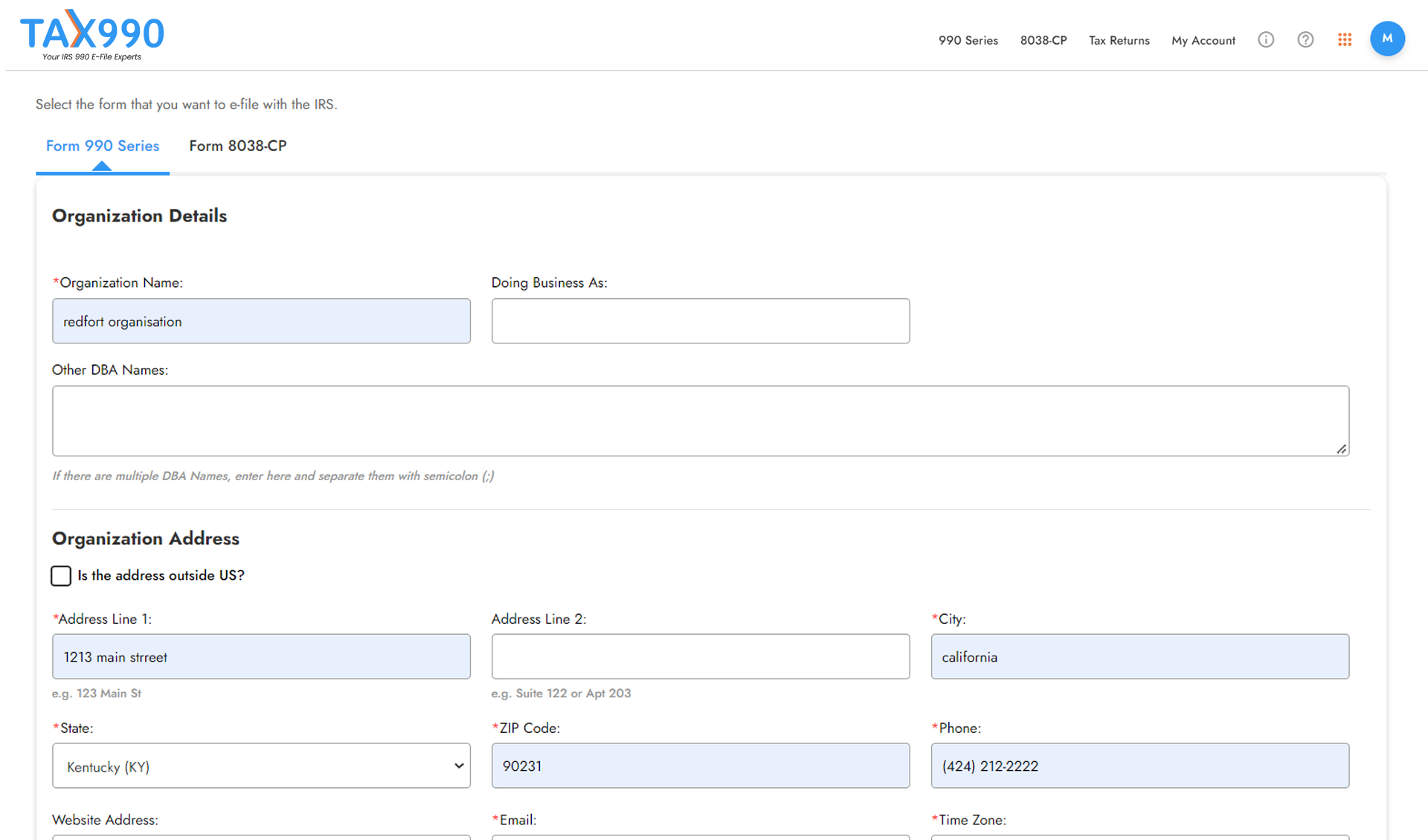This screenshot has height=840, width=1428.
Task: Switch to Form 8038-CP tab
Action: (x=237, y=146)
